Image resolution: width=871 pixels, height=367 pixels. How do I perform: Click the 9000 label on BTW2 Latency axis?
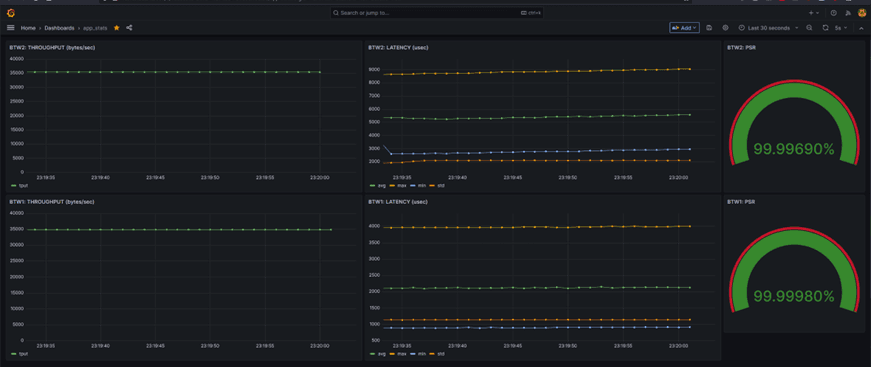click(x=375, y=69)
